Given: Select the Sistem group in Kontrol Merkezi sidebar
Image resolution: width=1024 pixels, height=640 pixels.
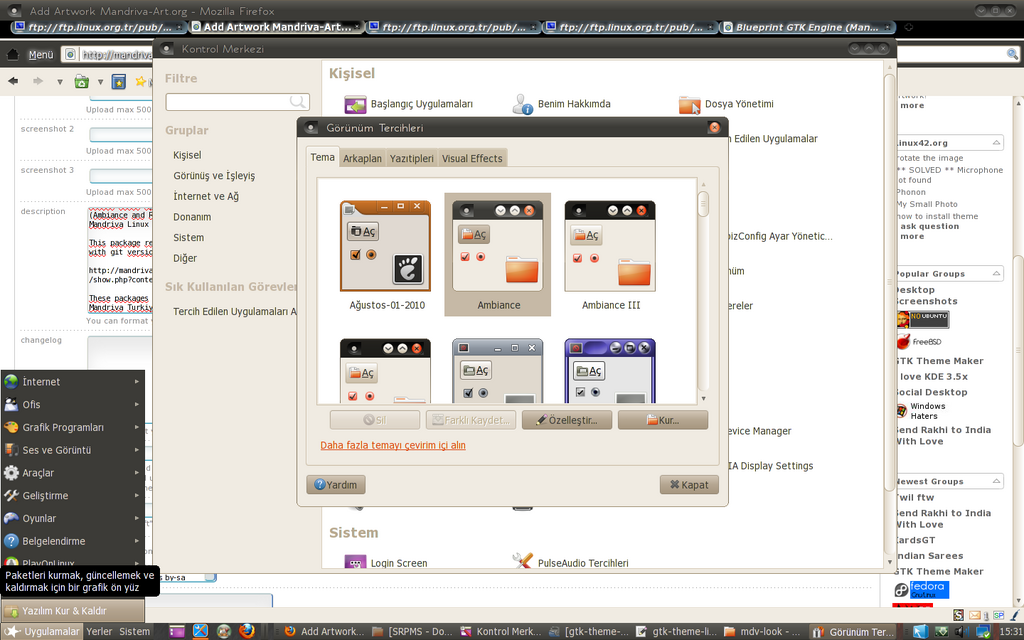Looking at the screenshot, I should (x=189, y=238).
